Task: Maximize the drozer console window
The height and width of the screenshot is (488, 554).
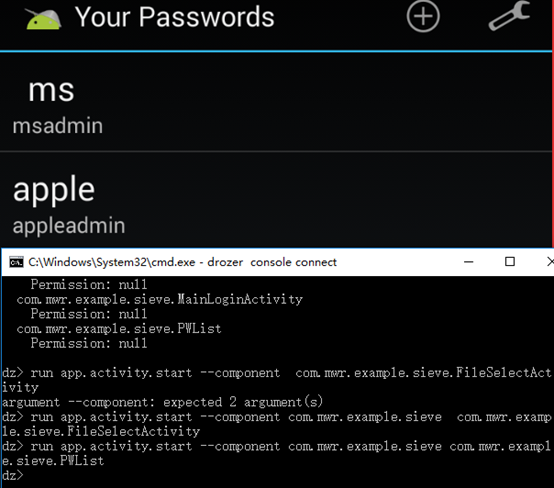Action: pyautogui.click(x=509, y=262)
